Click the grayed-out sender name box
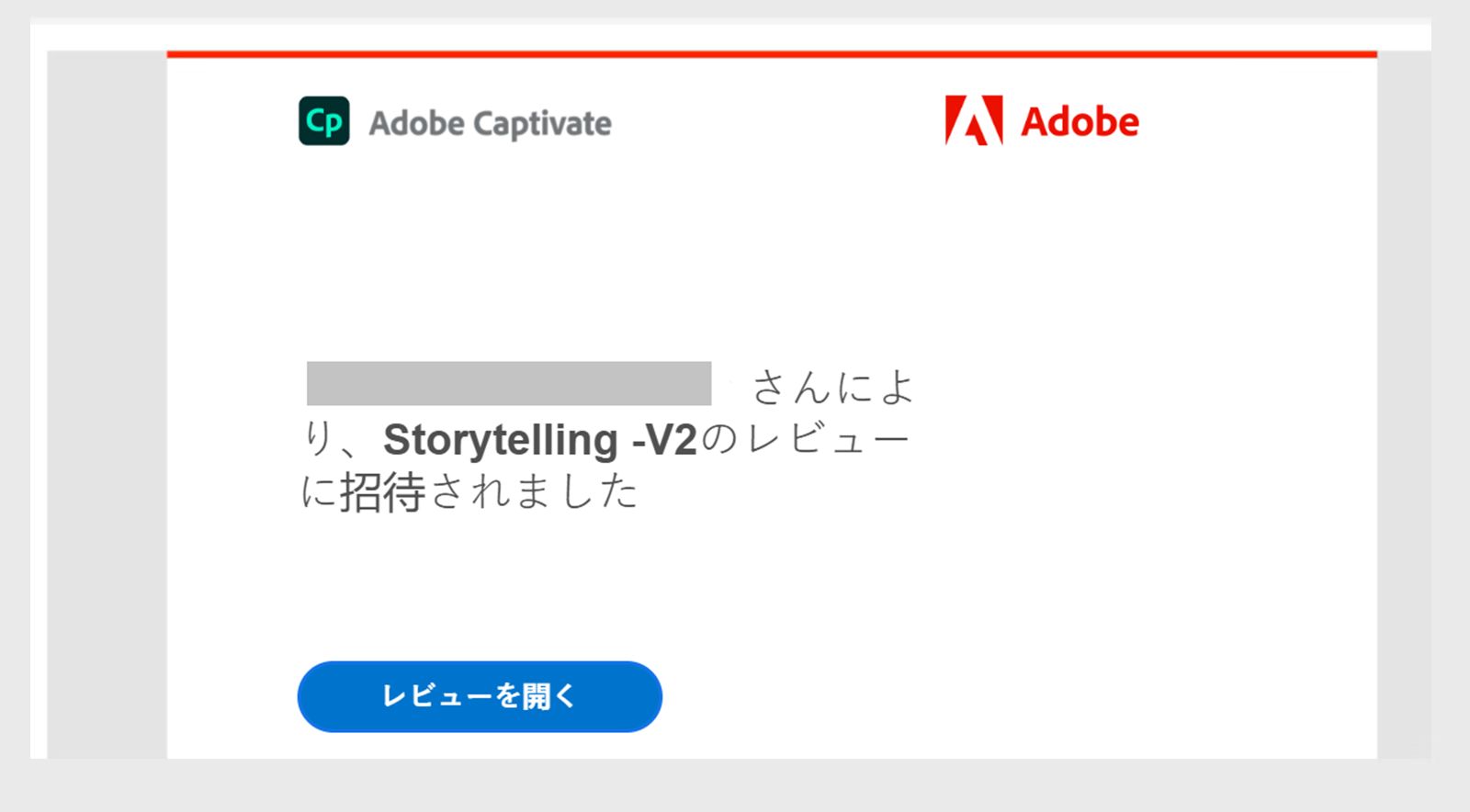This screenshot has height=812, width=1470. 508,384
